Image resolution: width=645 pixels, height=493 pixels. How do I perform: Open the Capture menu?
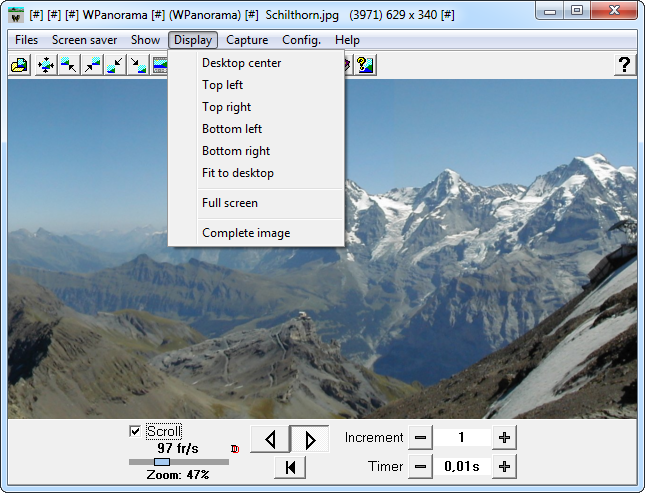(x=247, y=40)
